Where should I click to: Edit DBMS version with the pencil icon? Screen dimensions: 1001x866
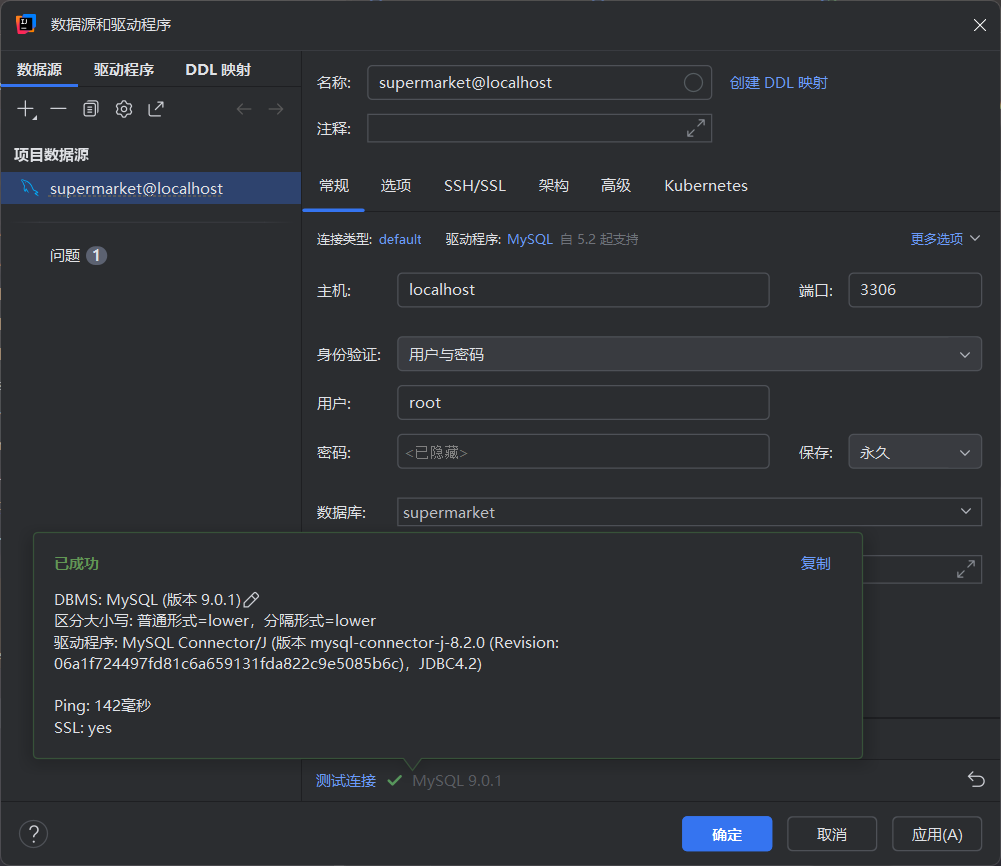point(252,600)
